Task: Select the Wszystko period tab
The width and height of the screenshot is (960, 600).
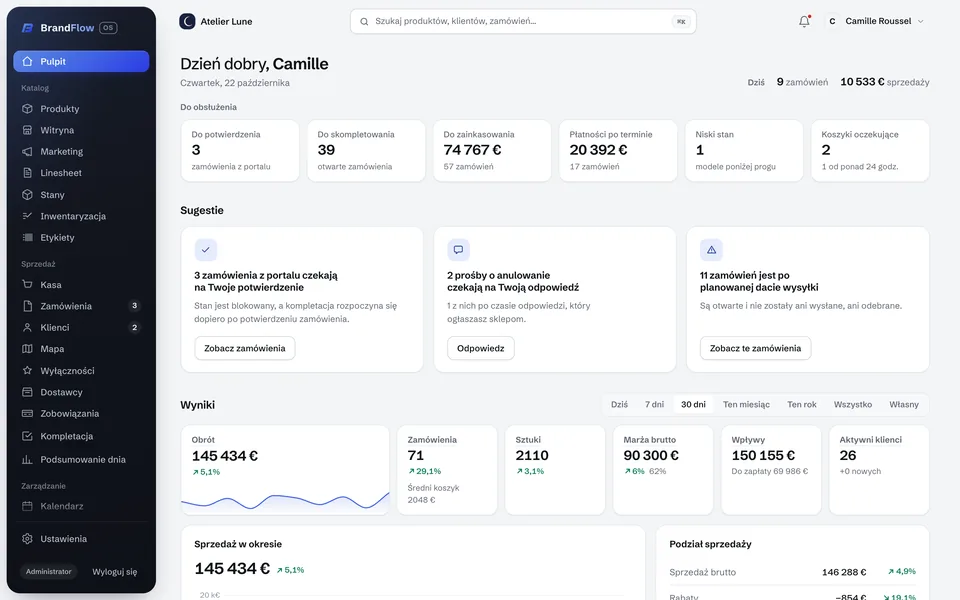Action: 853,405
